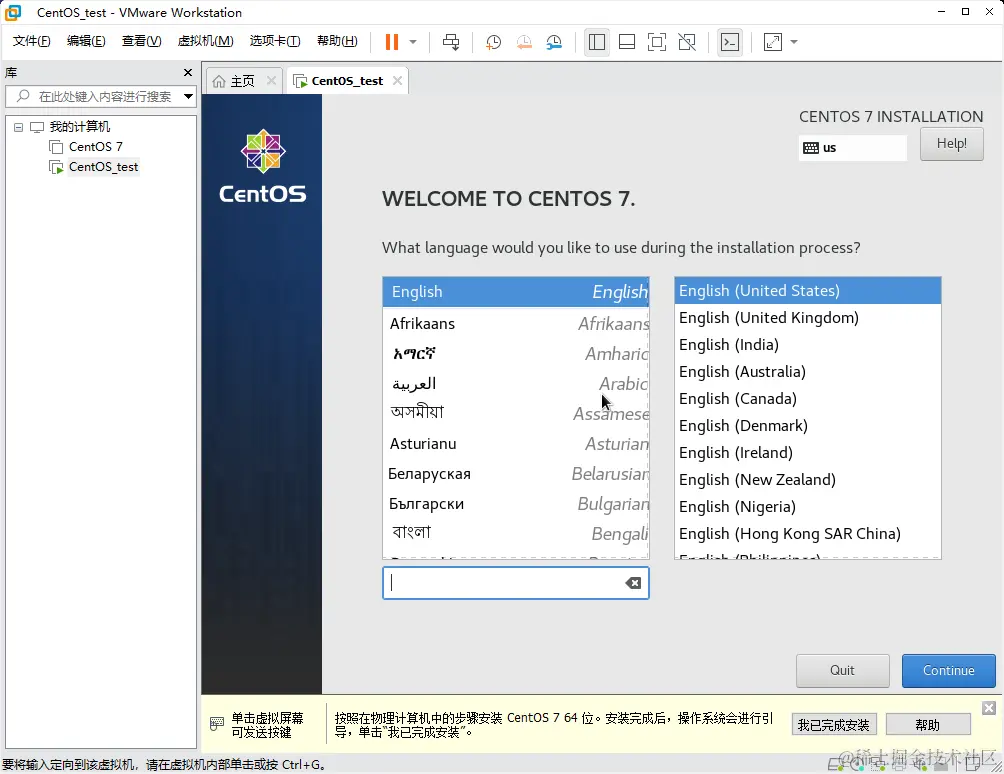1004x774 pixels.
Task: Click the Continue button
Action: [x=947, y=670]
